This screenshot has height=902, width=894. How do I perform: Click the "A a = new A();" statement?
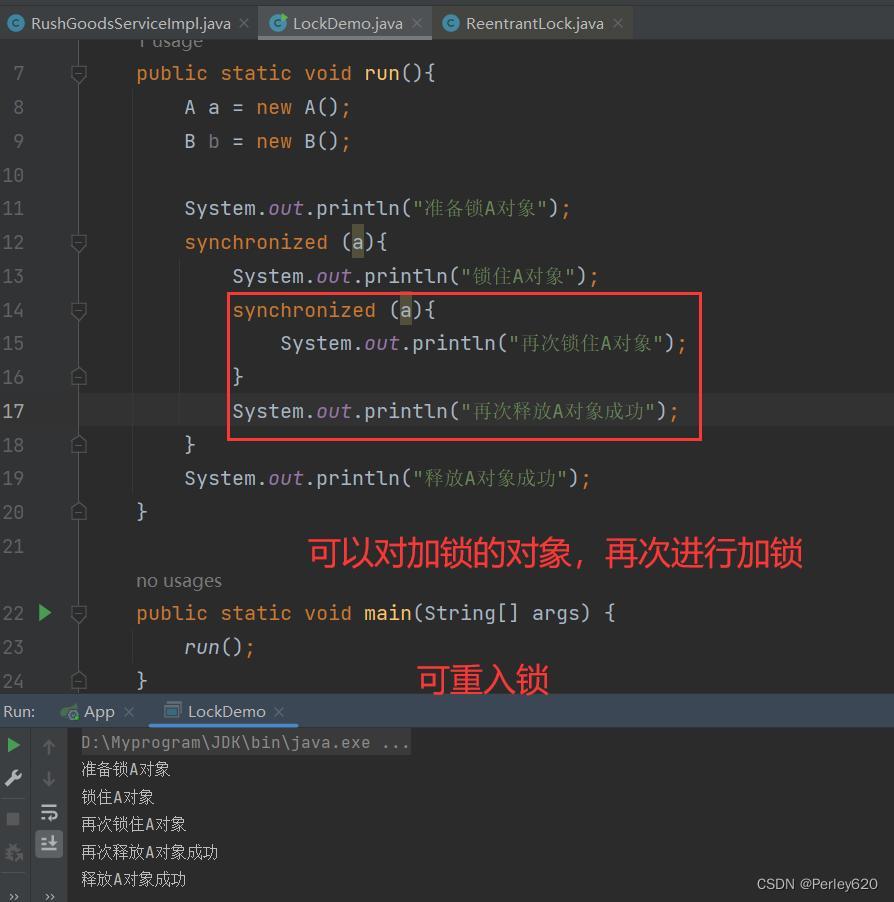coord(268,108)
